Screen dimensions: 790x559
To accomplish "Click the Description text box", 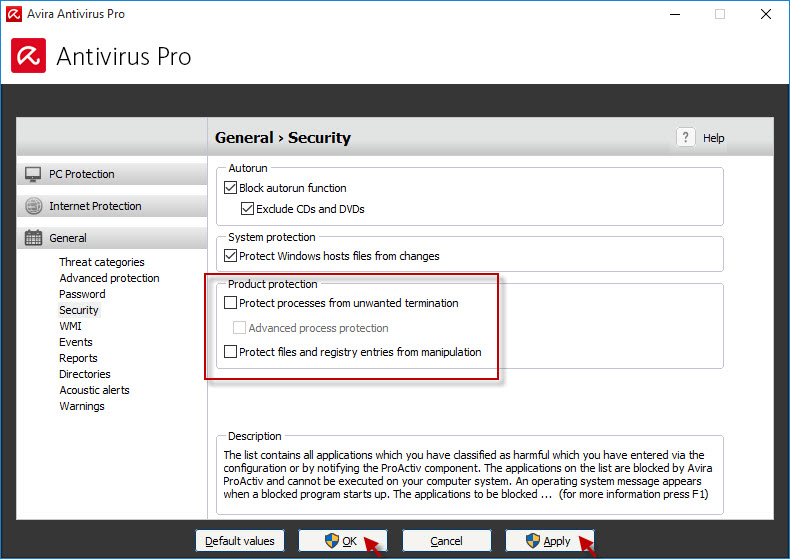I will click(x=470, y=475).
